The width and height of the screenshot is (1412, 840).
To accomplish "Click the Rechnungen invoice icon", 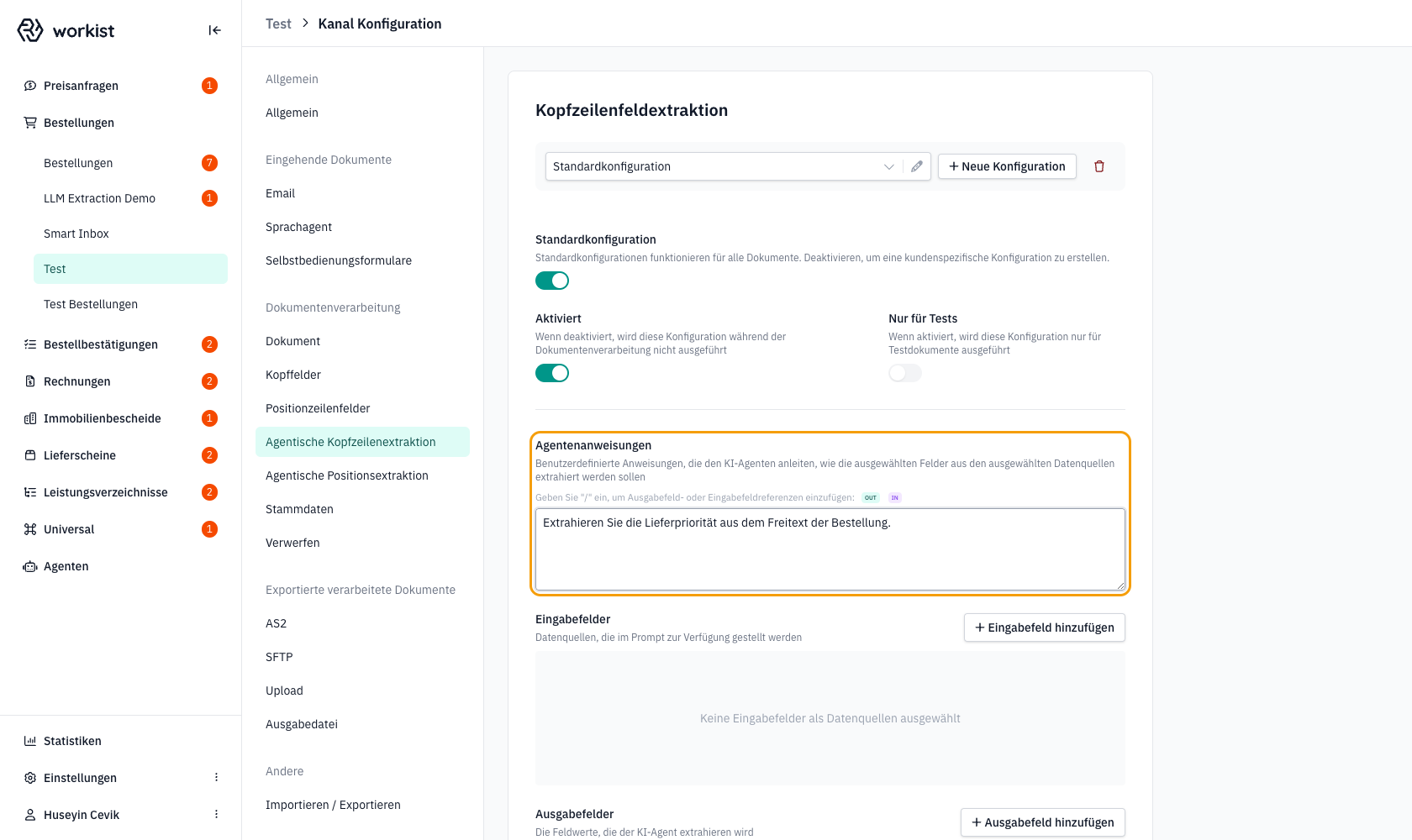I will tap(30, 381).
